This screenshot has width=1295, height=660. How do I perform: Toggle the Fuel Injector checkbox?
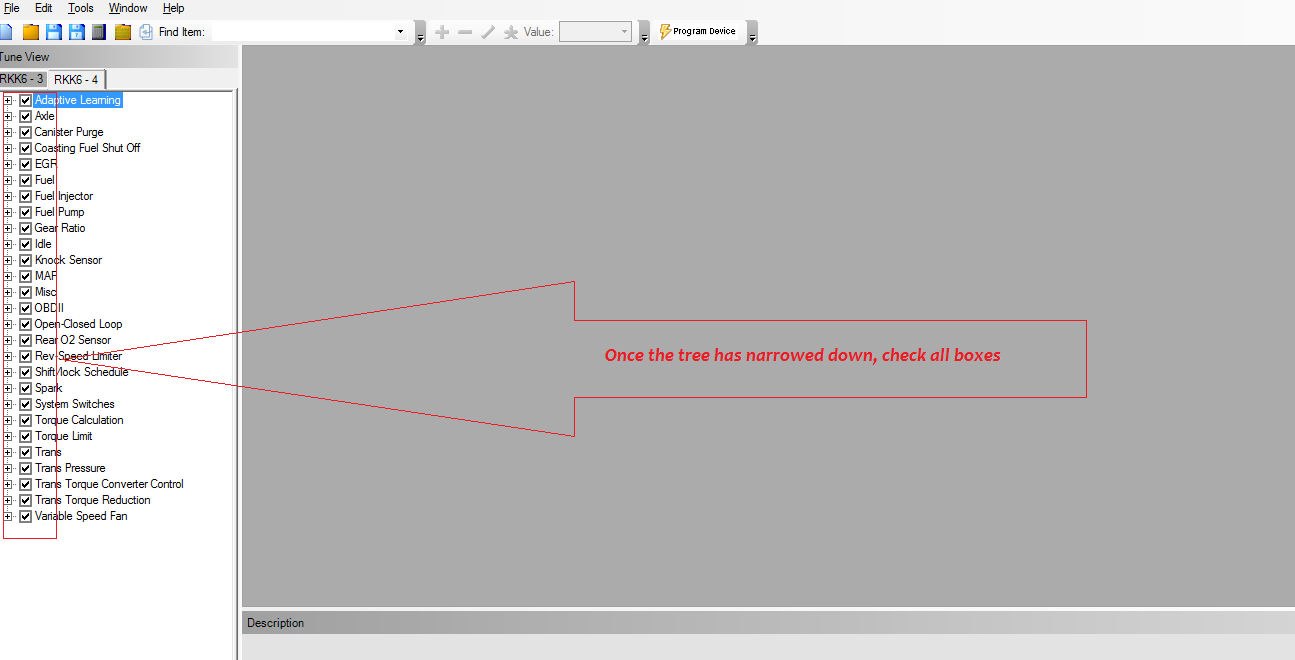[x=26, y=196]
